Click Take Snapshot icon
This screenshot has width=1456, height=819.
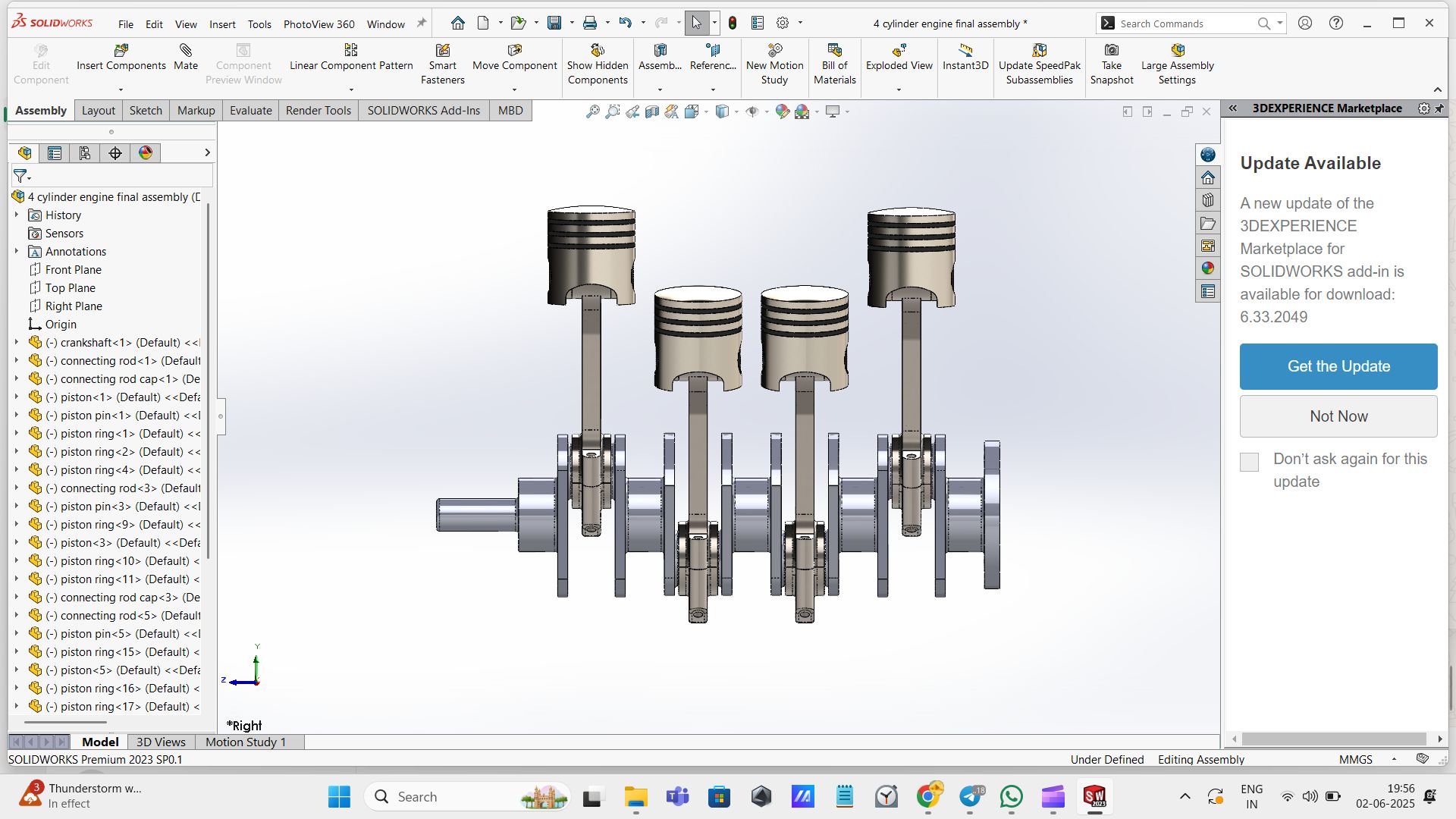click(1111, 51)
